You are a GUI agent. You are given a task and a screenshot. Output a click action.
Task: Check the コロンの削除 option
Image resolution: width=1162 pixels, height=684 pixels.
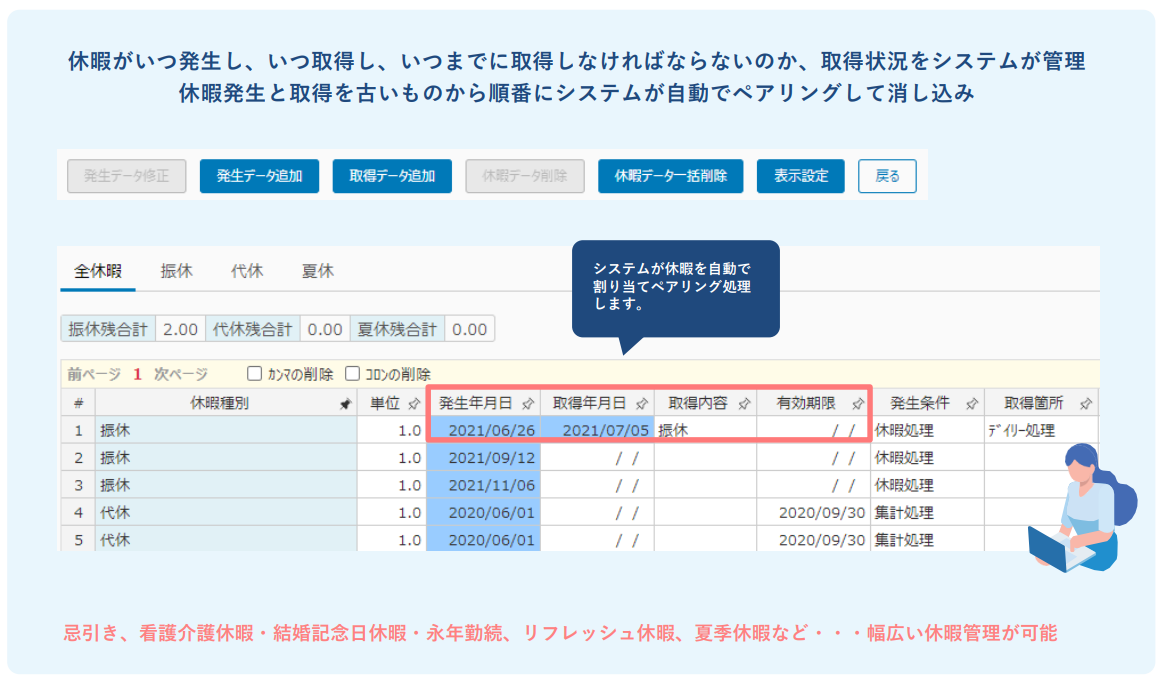(x=352, y=374)
